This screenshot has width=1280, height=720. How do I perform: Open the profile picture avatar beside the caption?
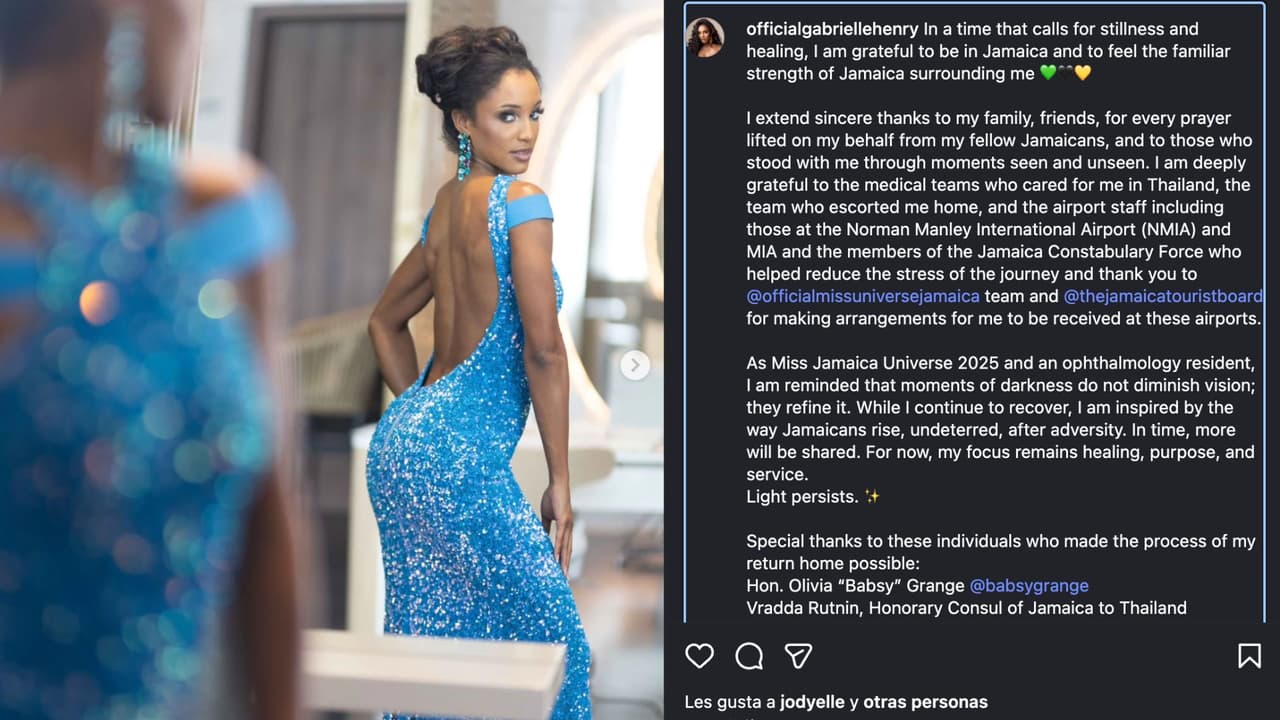click(704, 37)
